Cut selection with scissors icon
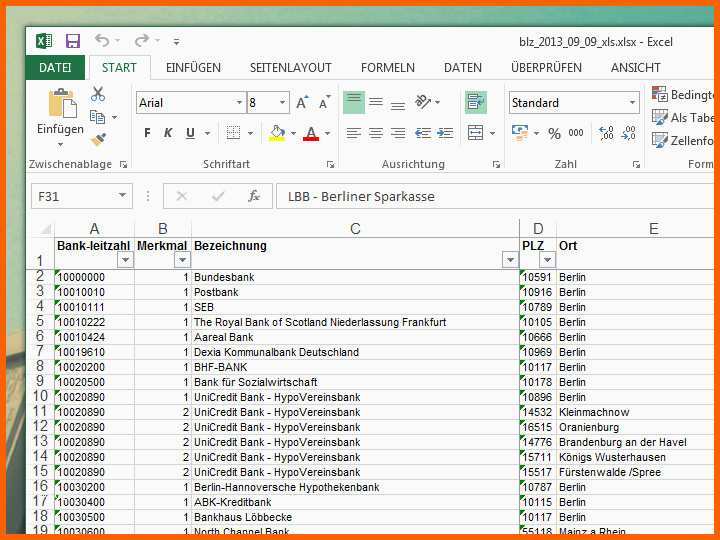The image size is (720, 540). pos(98,94)
